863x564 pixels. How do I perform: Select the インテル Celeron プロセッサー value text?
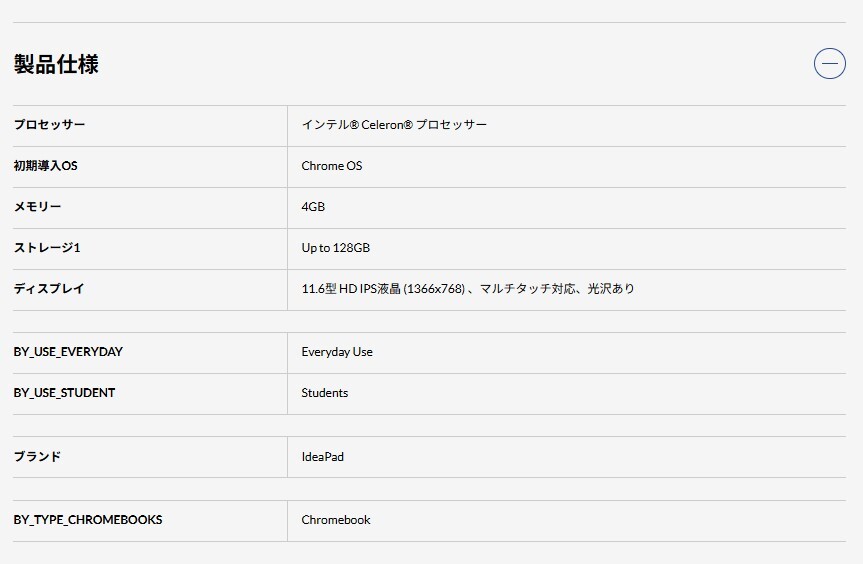click(394, 125)
